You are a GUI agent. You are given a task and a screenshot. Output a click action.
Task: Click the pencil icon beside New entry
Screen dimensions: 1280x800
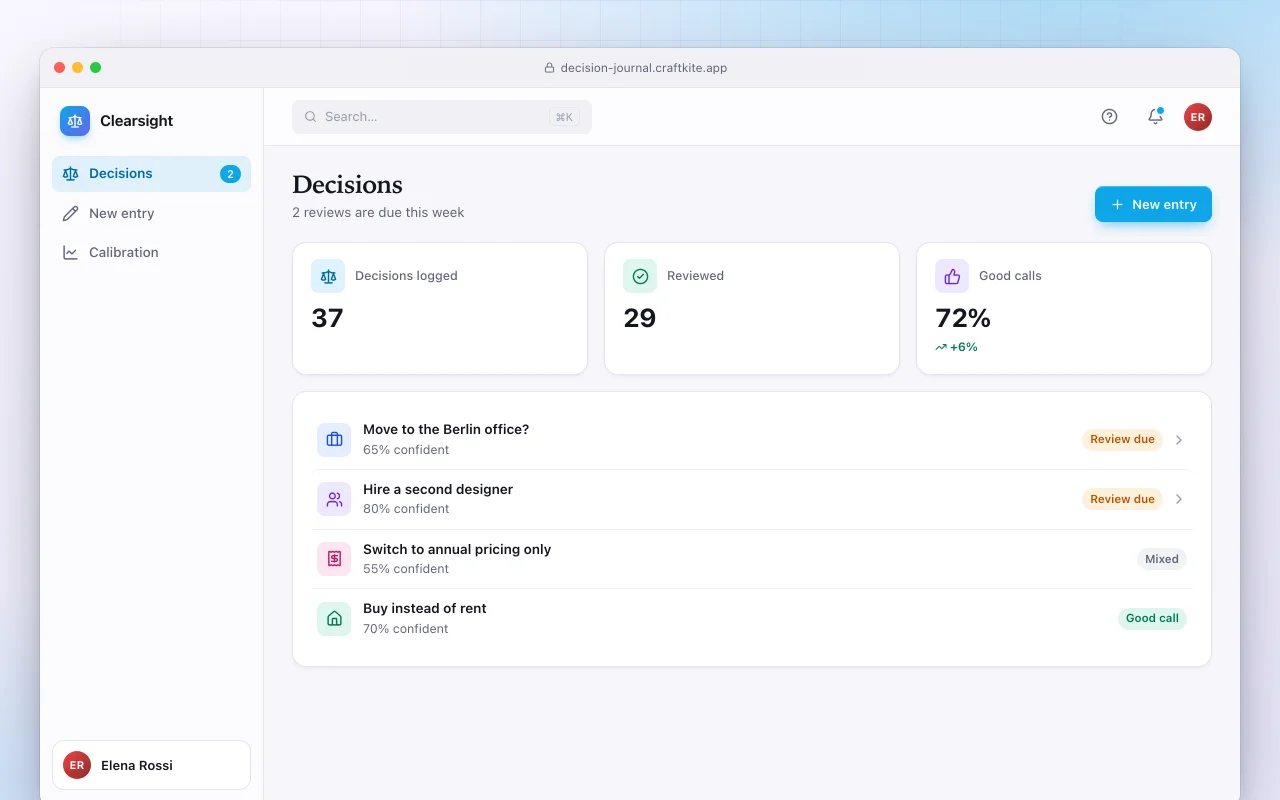point(70,213)
